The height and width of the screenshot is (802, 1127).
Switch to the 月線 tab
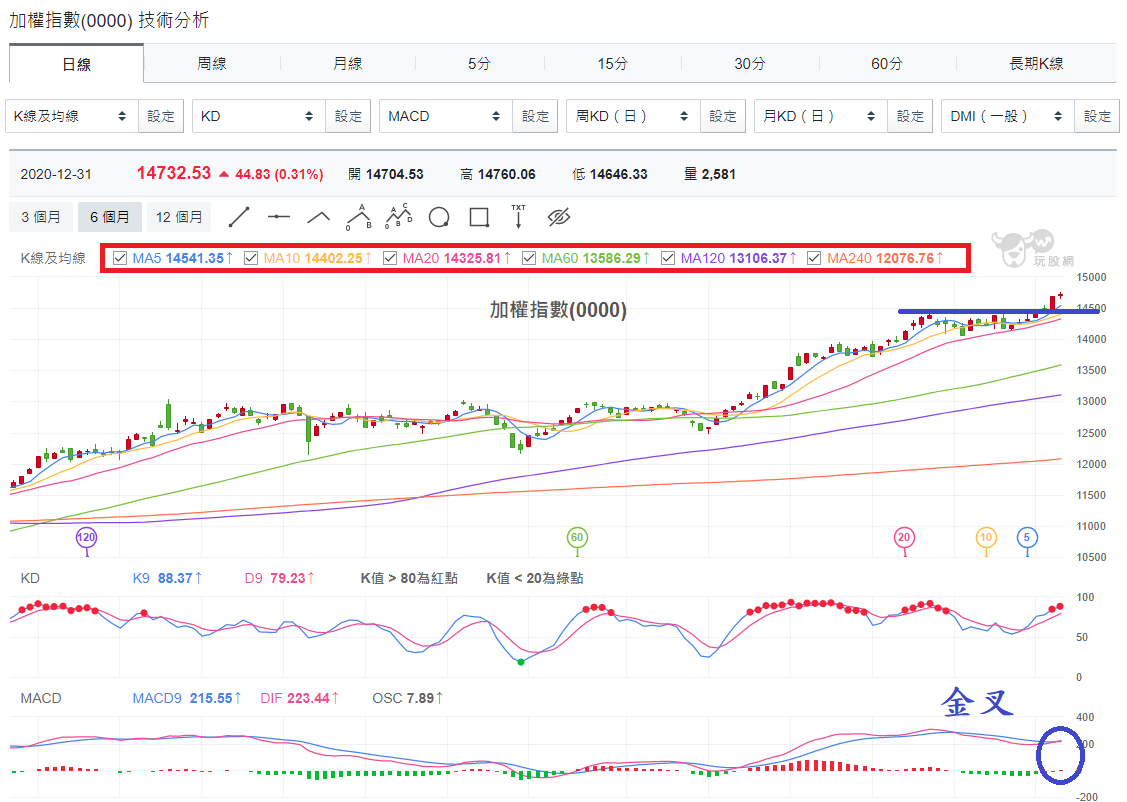[348, 63]
